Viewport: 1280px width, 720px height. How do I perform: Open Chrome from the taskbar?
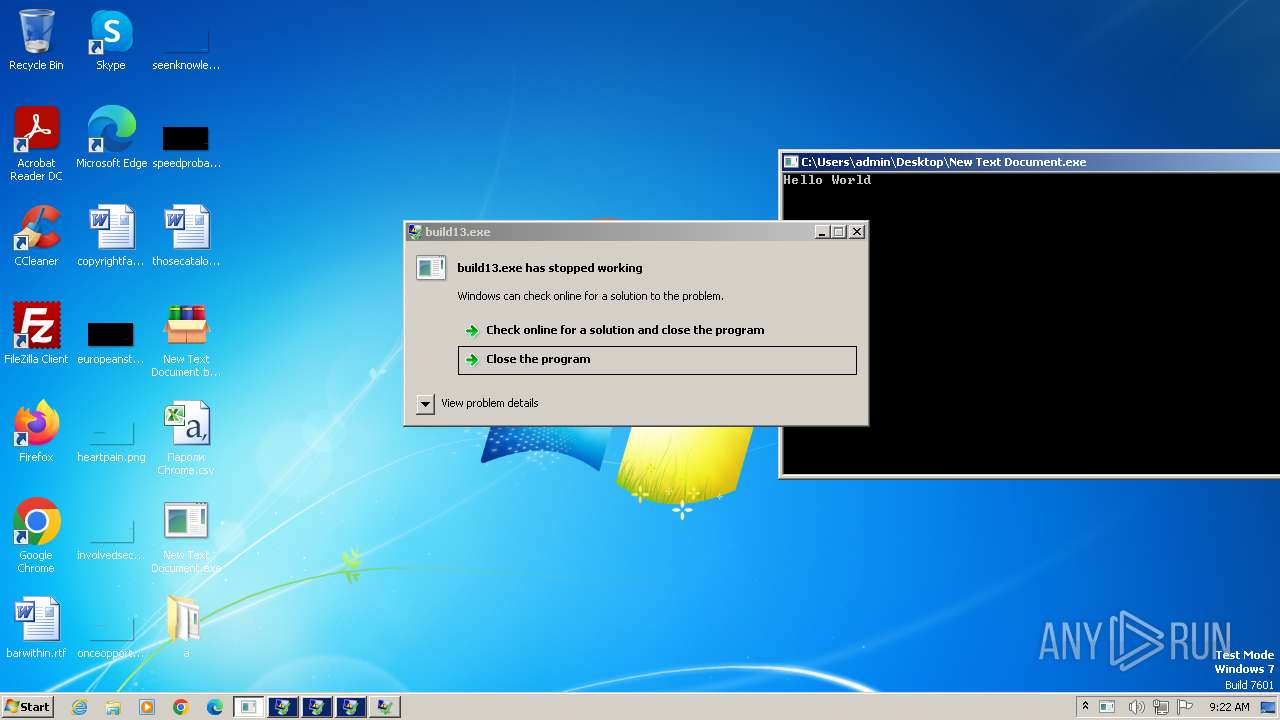click(181, 707)
